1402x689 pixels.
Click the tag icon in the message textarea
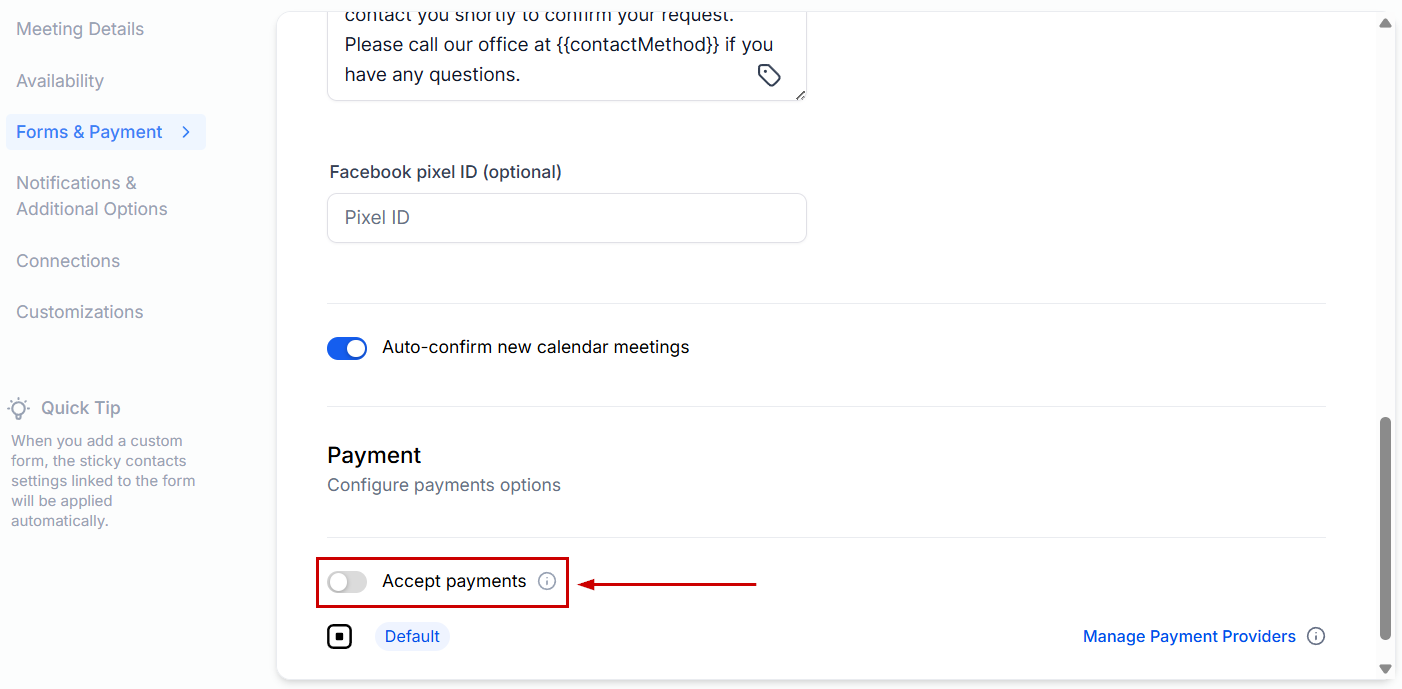coord(768,75)
